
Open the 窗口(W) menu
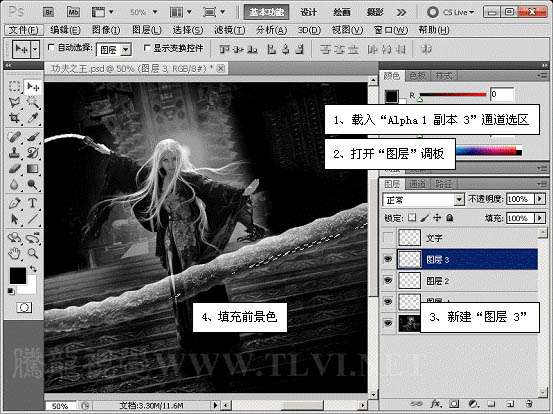[x=391, y=30]
